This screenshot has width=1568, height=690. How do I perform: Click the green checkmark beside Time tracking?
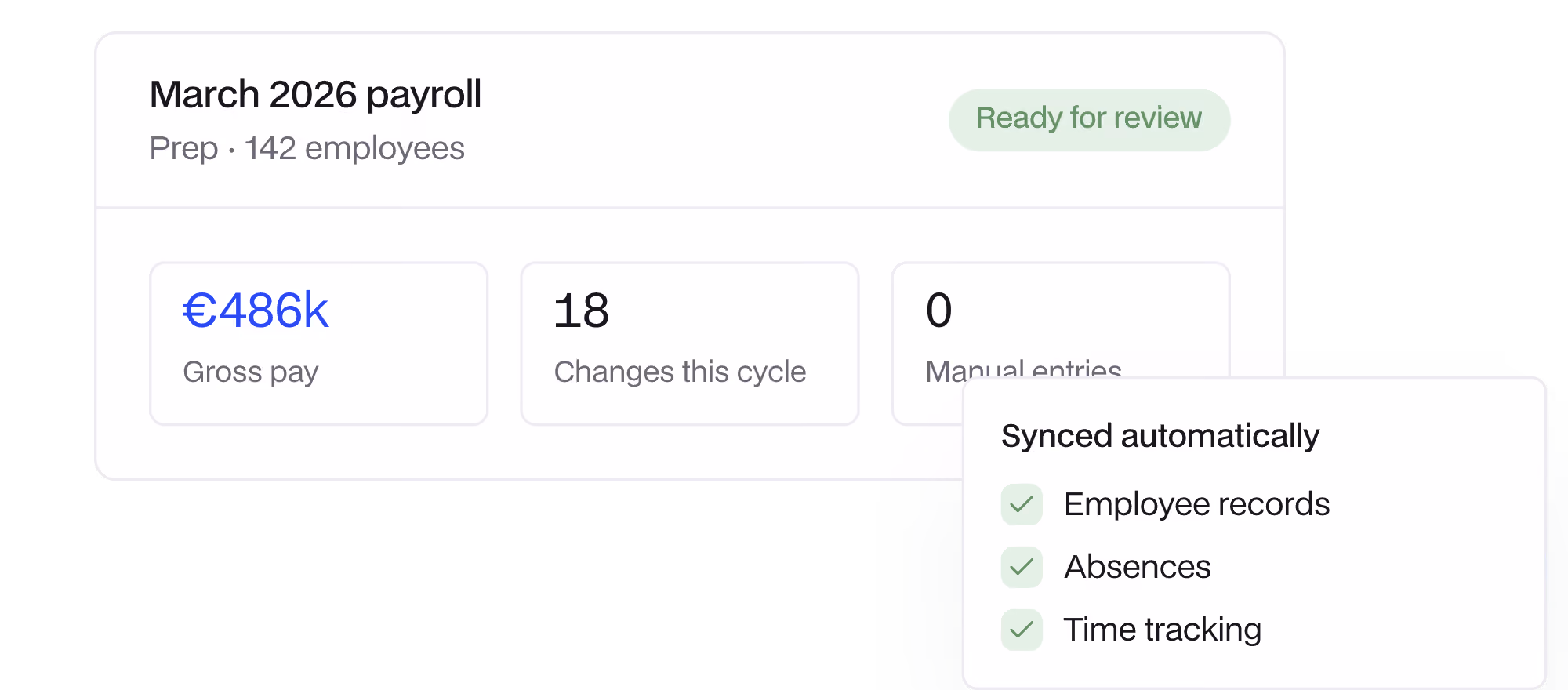pyautogui.click(x=1022, y=630)
